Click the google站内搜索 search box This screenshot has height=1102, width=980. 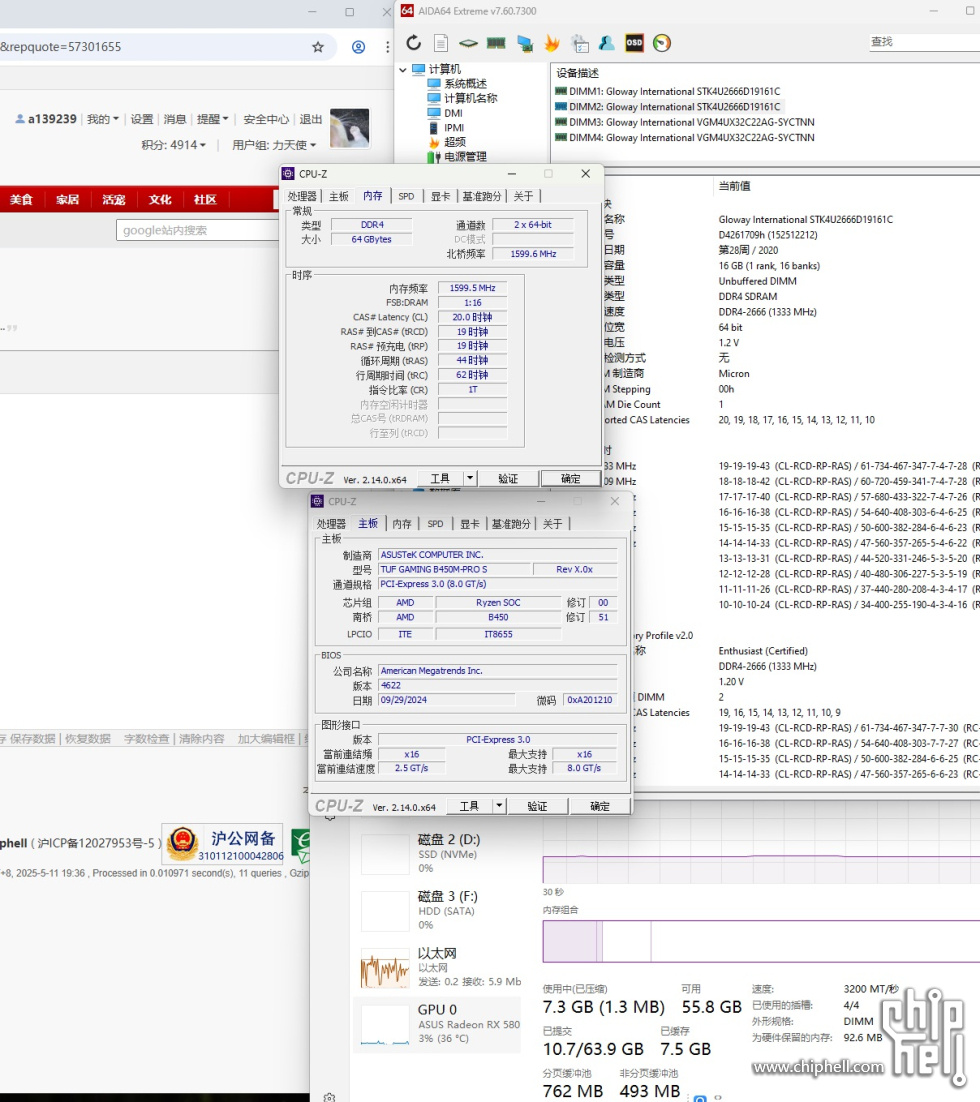198,231
